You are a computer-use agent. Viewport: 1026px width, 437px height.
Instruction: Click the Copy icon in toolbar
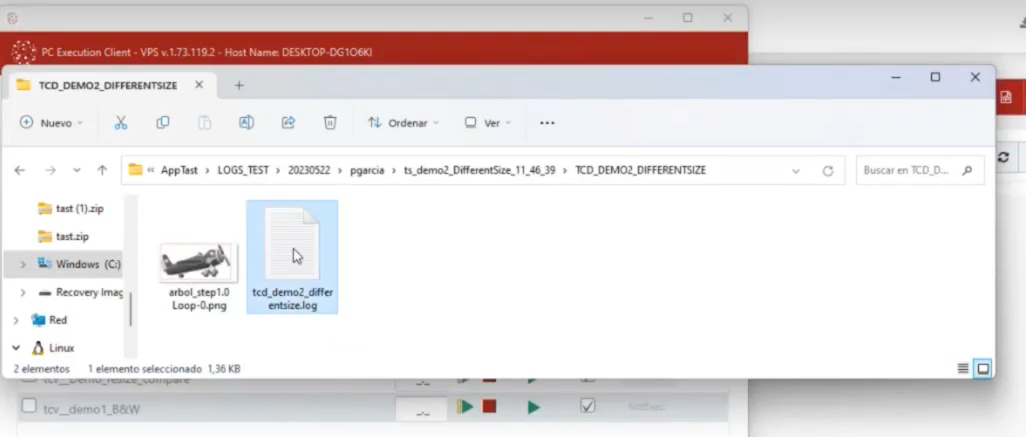[162, 123]
